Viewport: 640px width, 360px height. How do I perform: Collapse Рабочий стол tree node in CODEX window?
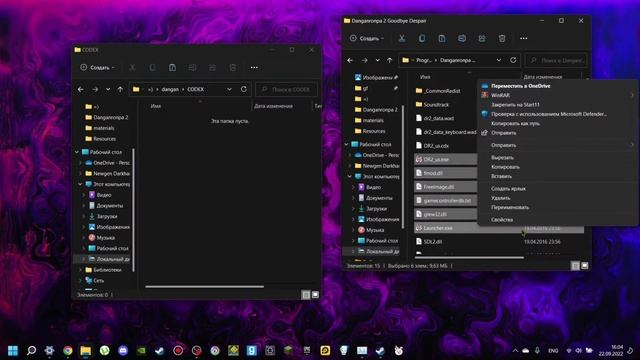[77, 152]
